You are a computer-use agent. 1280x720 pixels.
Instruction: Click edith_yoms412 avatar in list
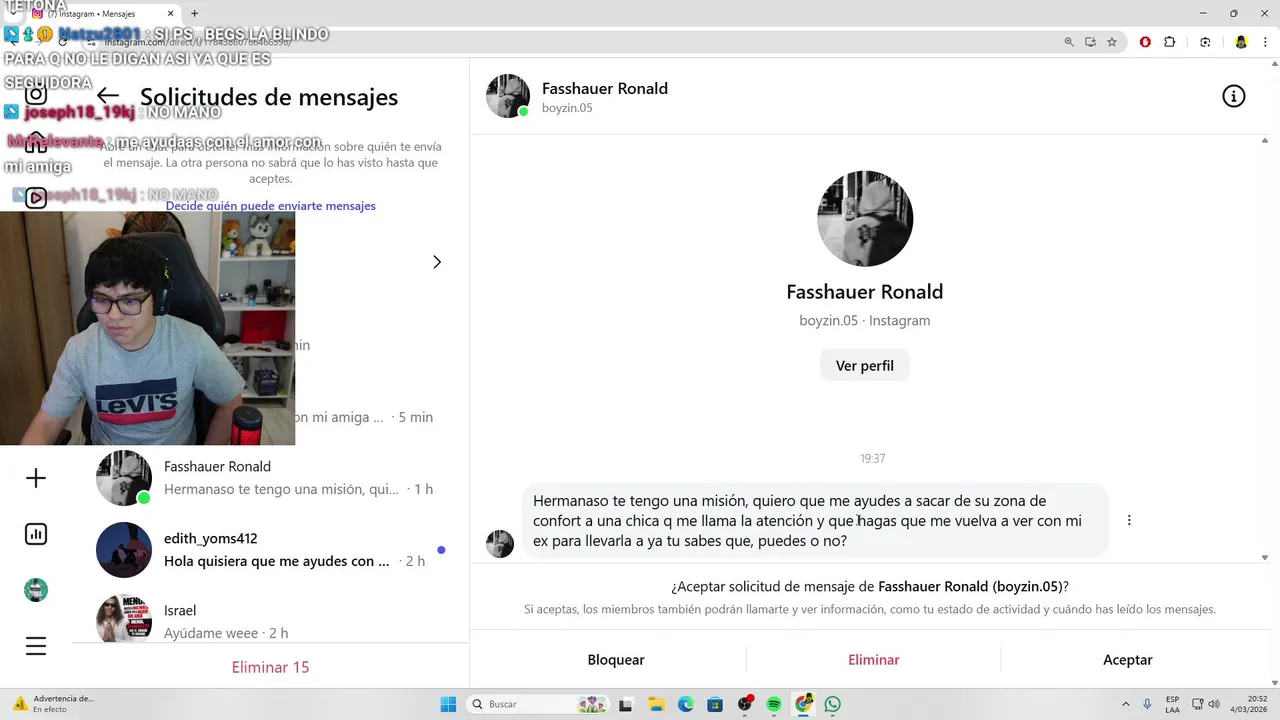[124, 550]
